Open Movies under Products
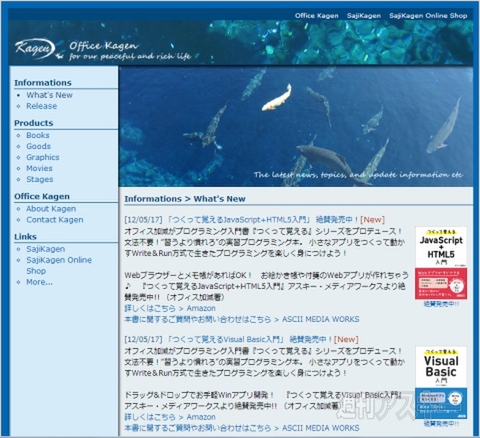The image size is (480, 438). (39, 168)
